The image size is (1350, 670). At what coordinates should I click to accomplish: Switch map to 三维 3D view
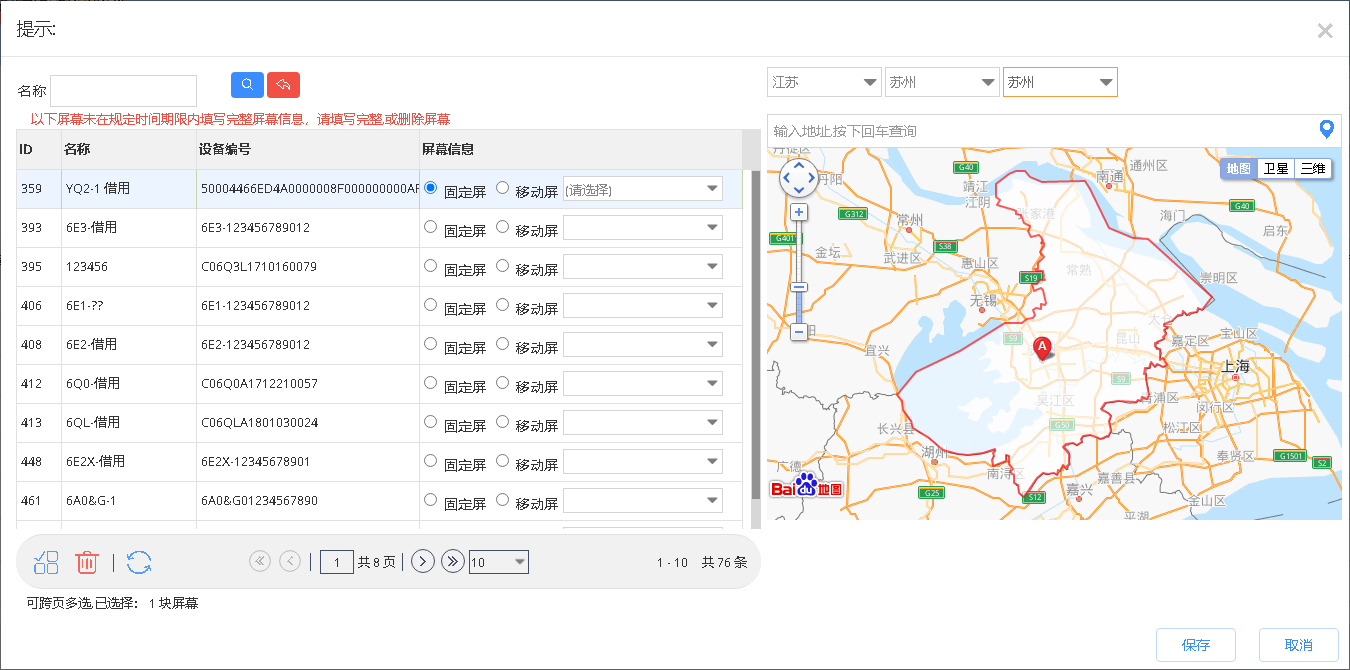(x=1313, y=169)
